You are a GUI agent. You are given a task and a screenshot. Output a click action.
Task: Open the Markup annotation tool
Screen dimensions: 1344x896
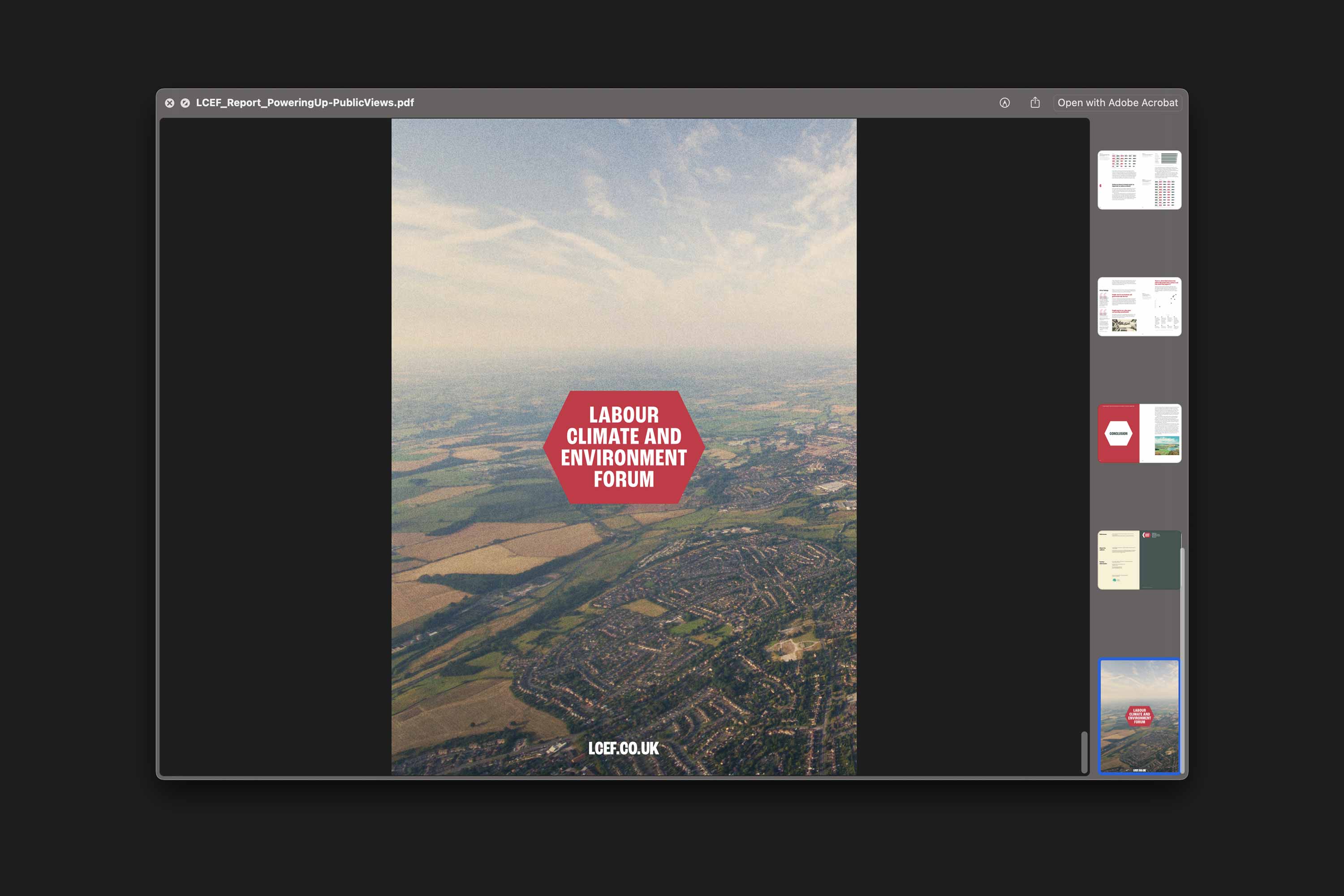click(1004, 103)
